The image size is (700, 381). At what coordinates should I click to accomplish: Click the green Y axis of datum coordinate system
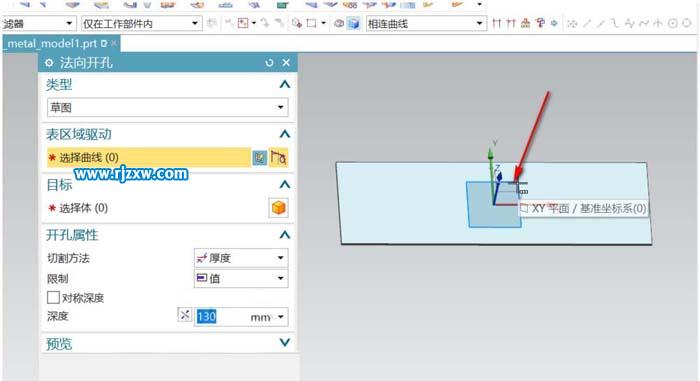click(x=492, y=176)
